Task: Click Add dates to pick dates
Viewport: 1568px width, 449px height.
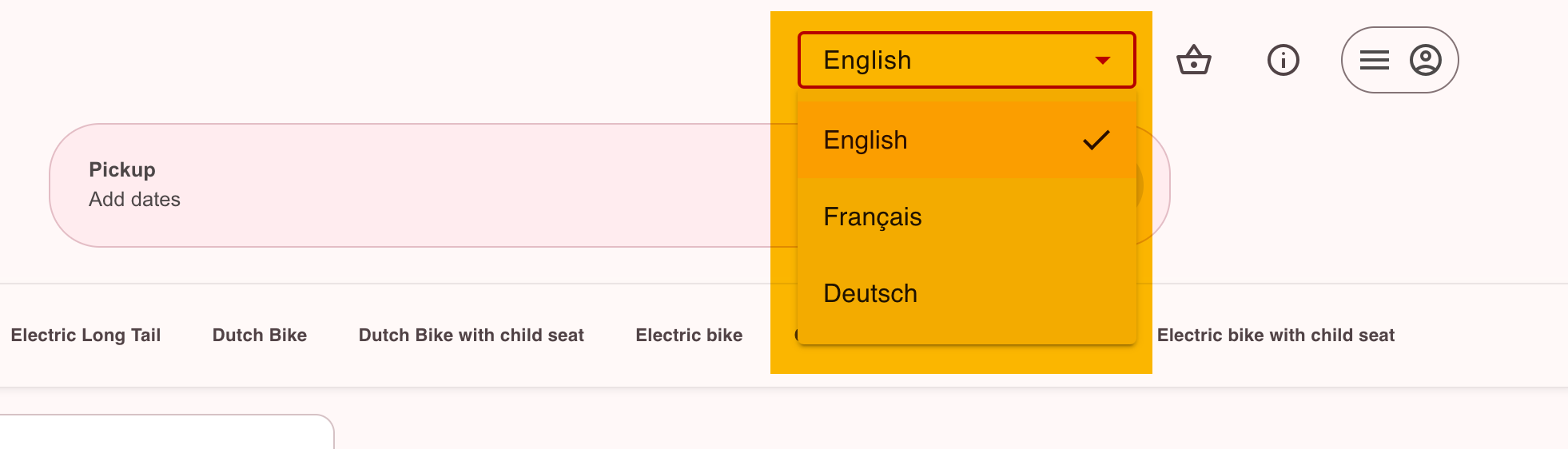Action: [x=135, y=200]
